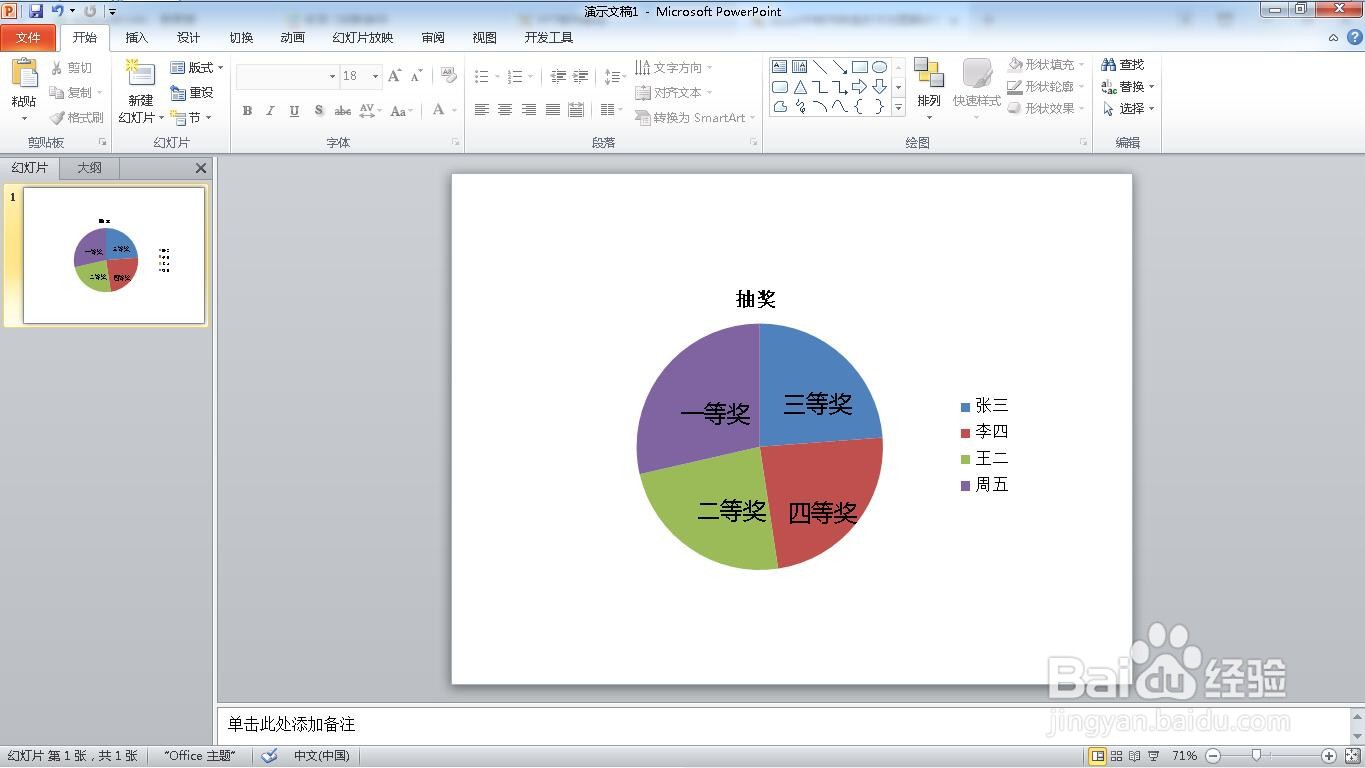
Task: Click the Find (查找) binoculars button
Action: [x=1123, y=64]
